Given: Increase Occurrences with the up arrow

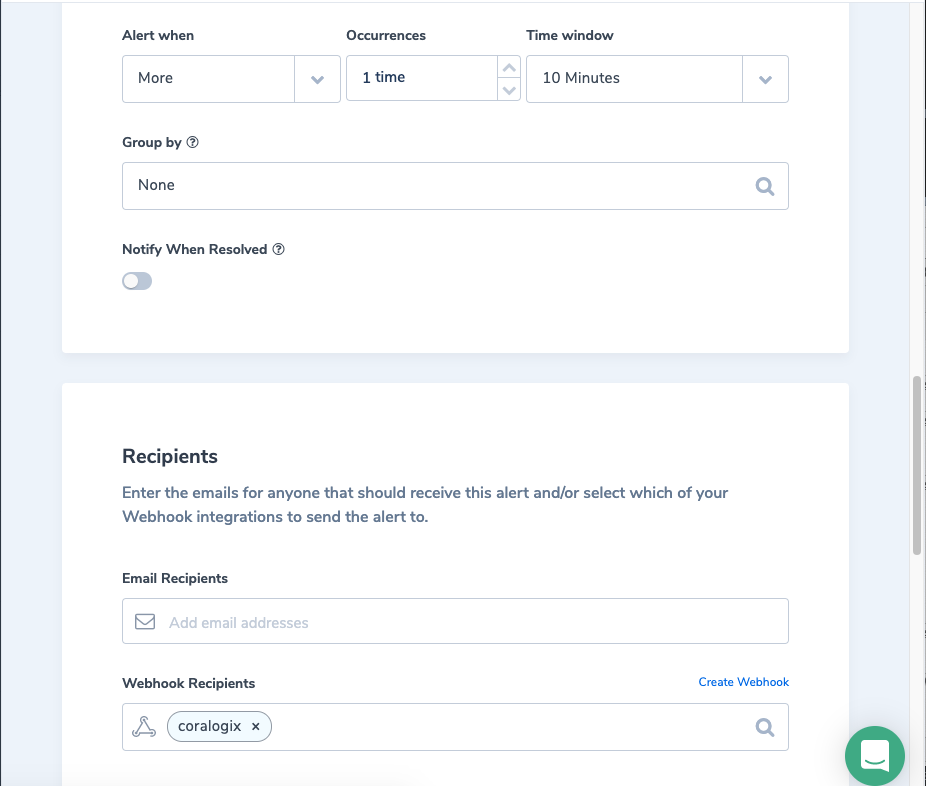Looking at the screenshot, I should click(x=509, y=68).
